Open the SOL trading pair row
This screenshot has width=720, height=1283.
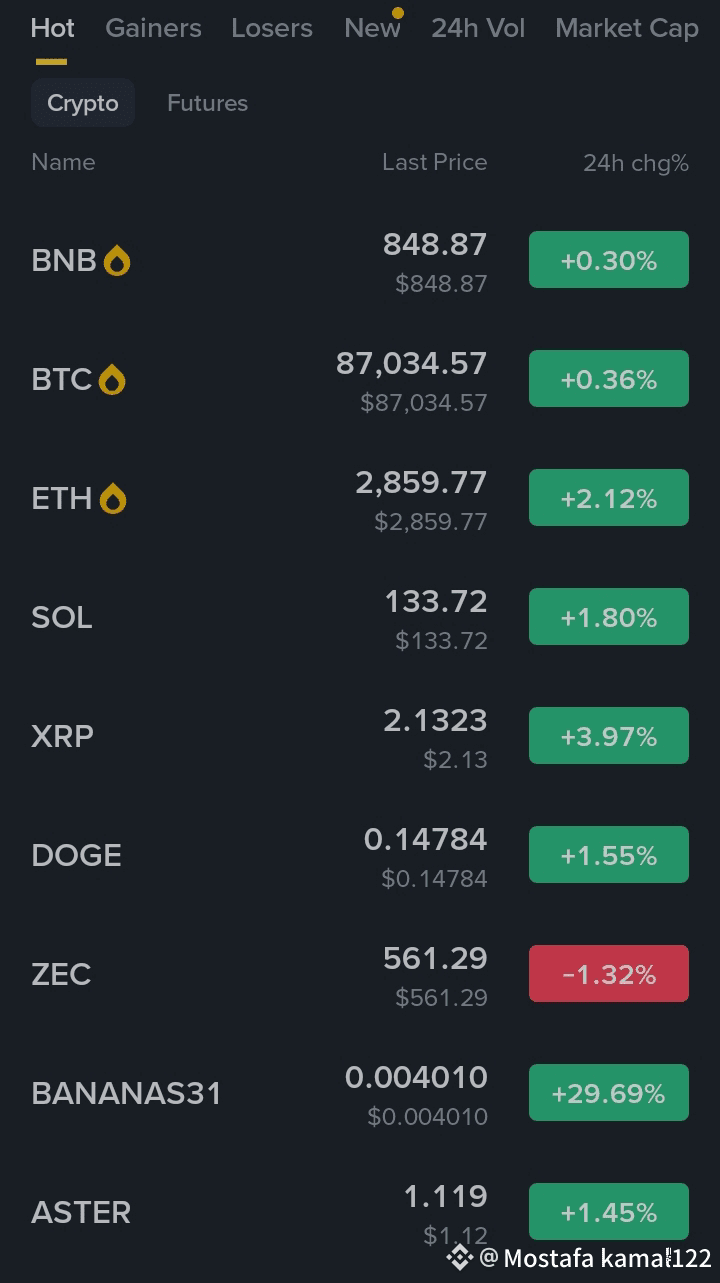360,618
